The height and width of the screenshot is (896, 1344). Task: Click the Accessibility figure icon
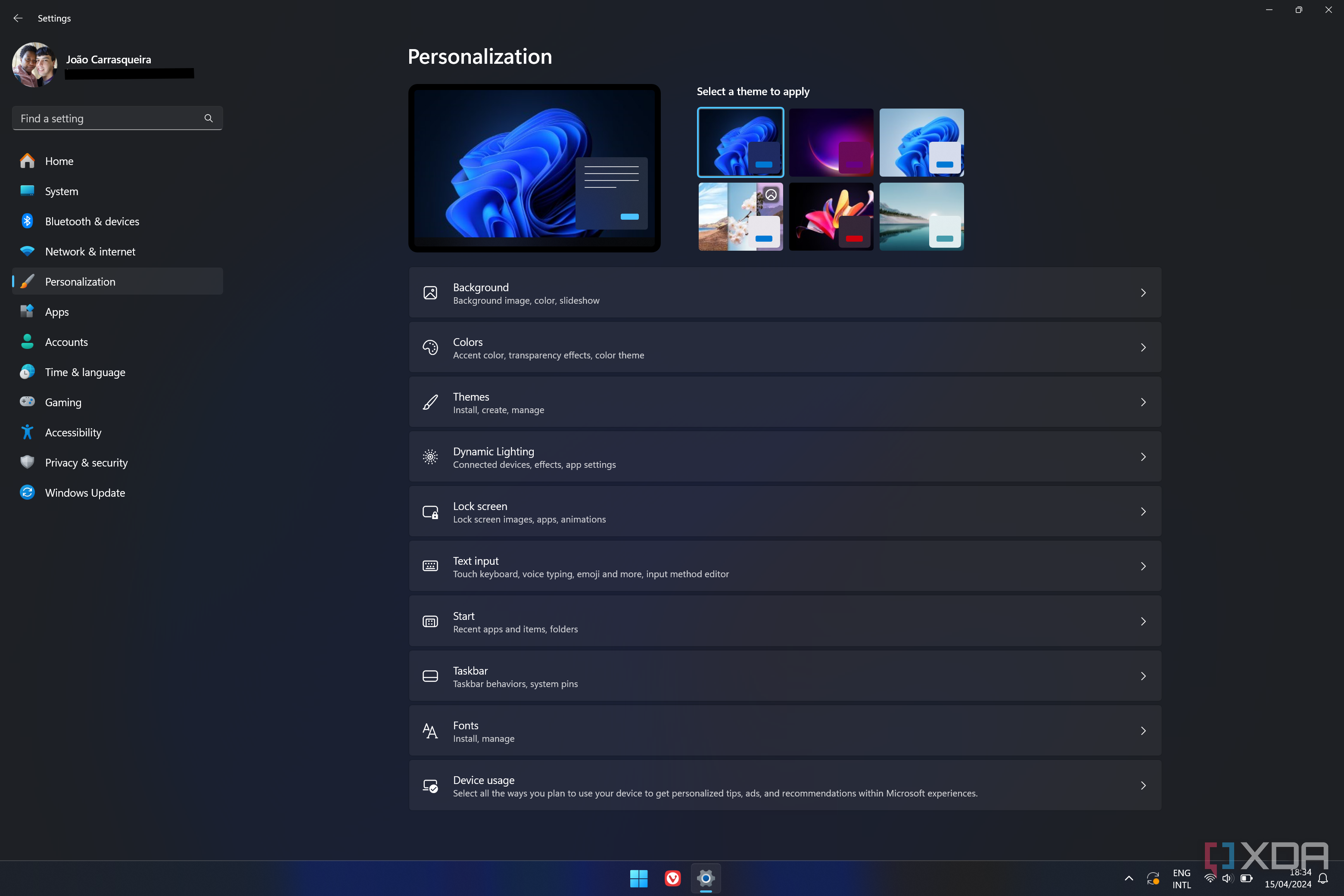(27, 432)
